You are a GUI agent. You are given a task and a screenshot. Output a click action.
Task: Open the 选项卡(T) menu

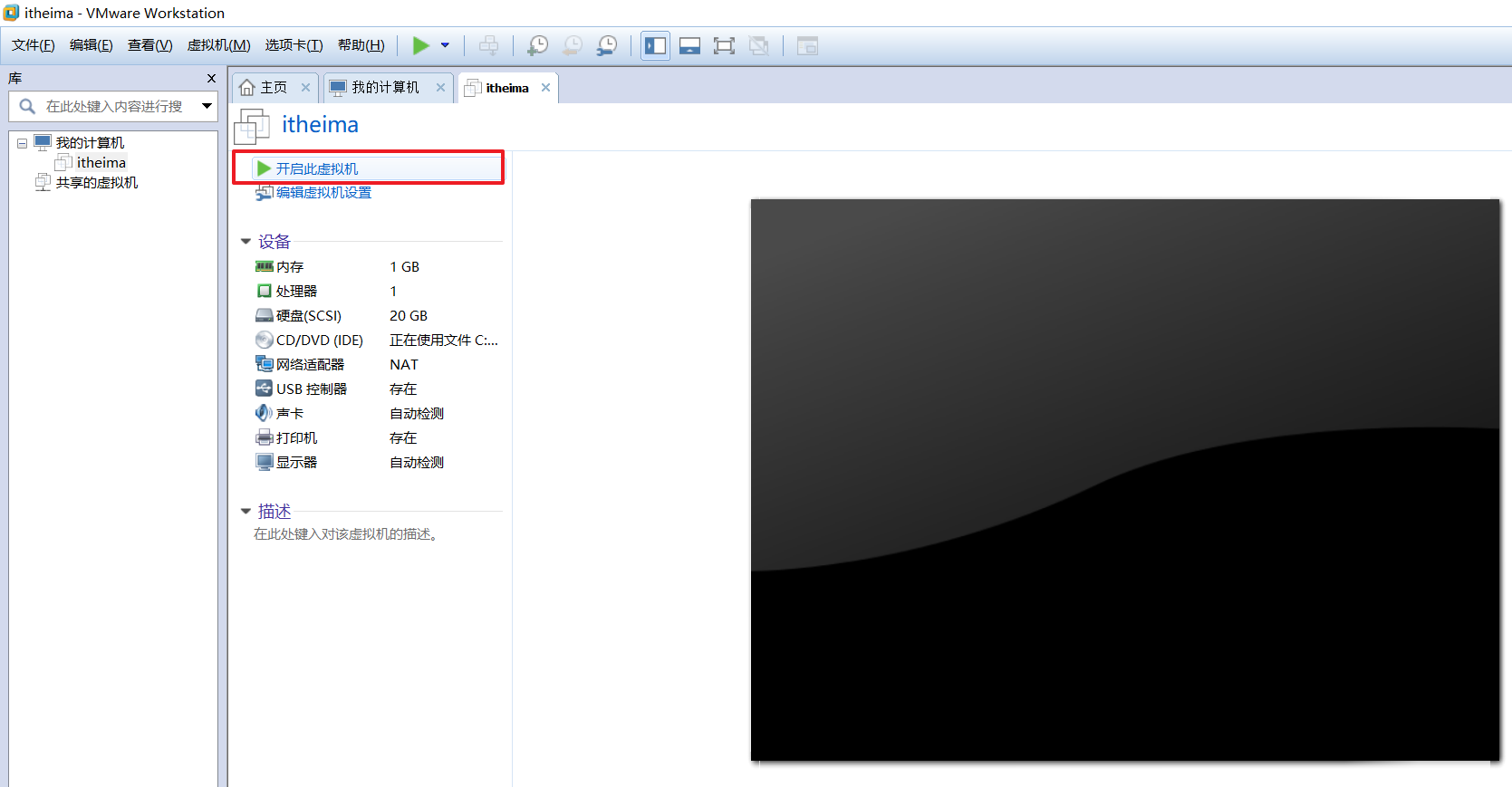tap(294, 45)
